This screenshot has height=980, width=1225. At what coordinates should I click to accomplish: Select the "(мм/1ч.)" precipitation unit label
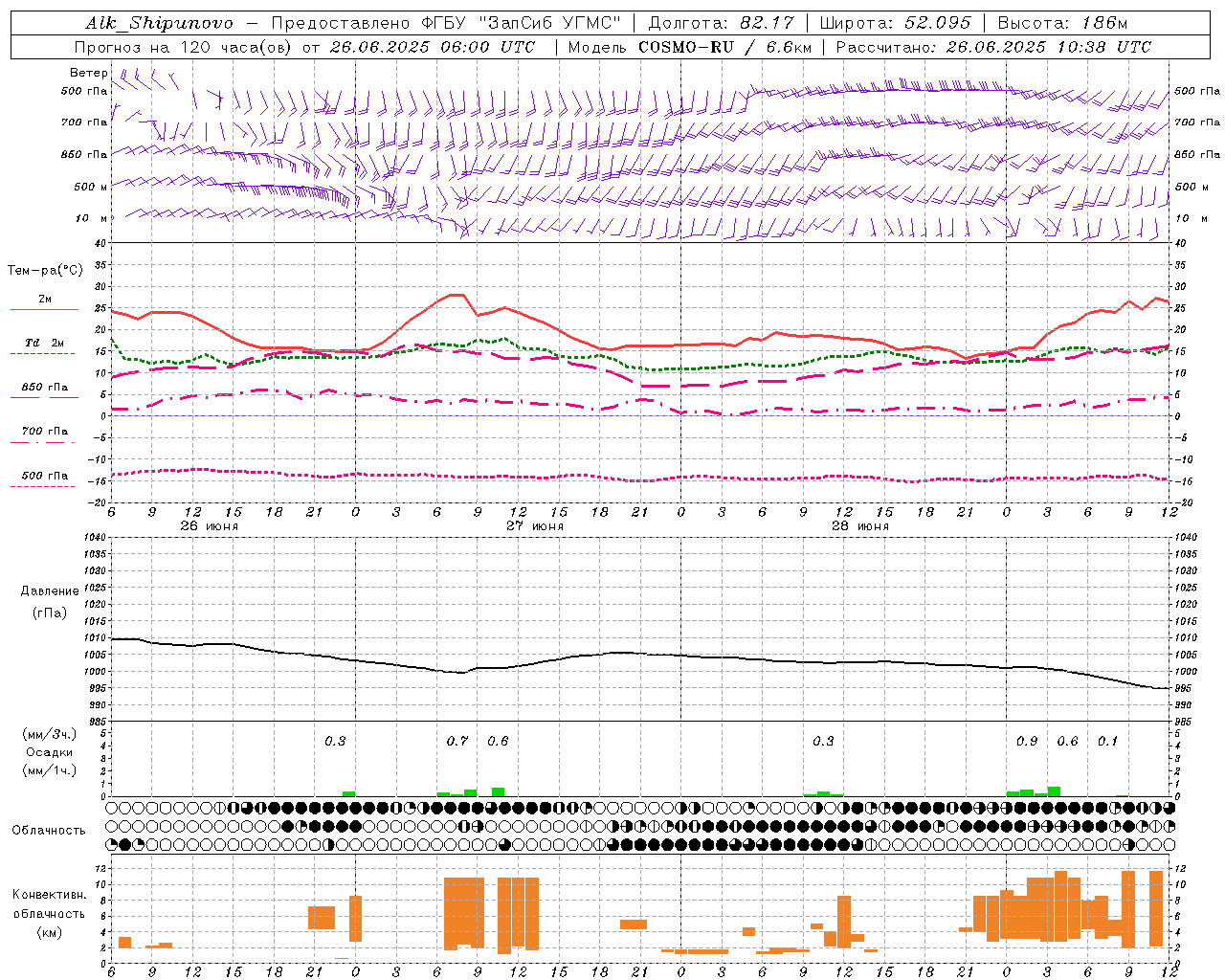(x=50, y=770)
